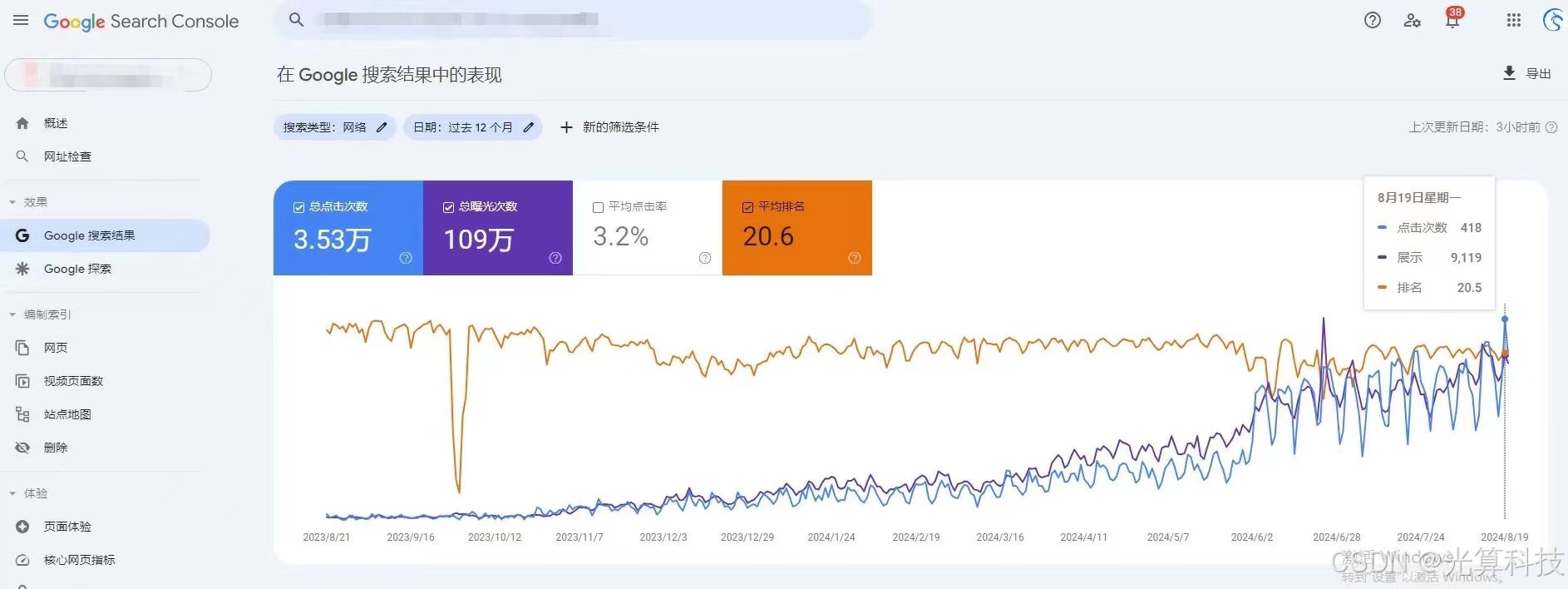Click tooltip row 点击次数 418
The image size is (1568, 589).
[x=1429, y=227]
